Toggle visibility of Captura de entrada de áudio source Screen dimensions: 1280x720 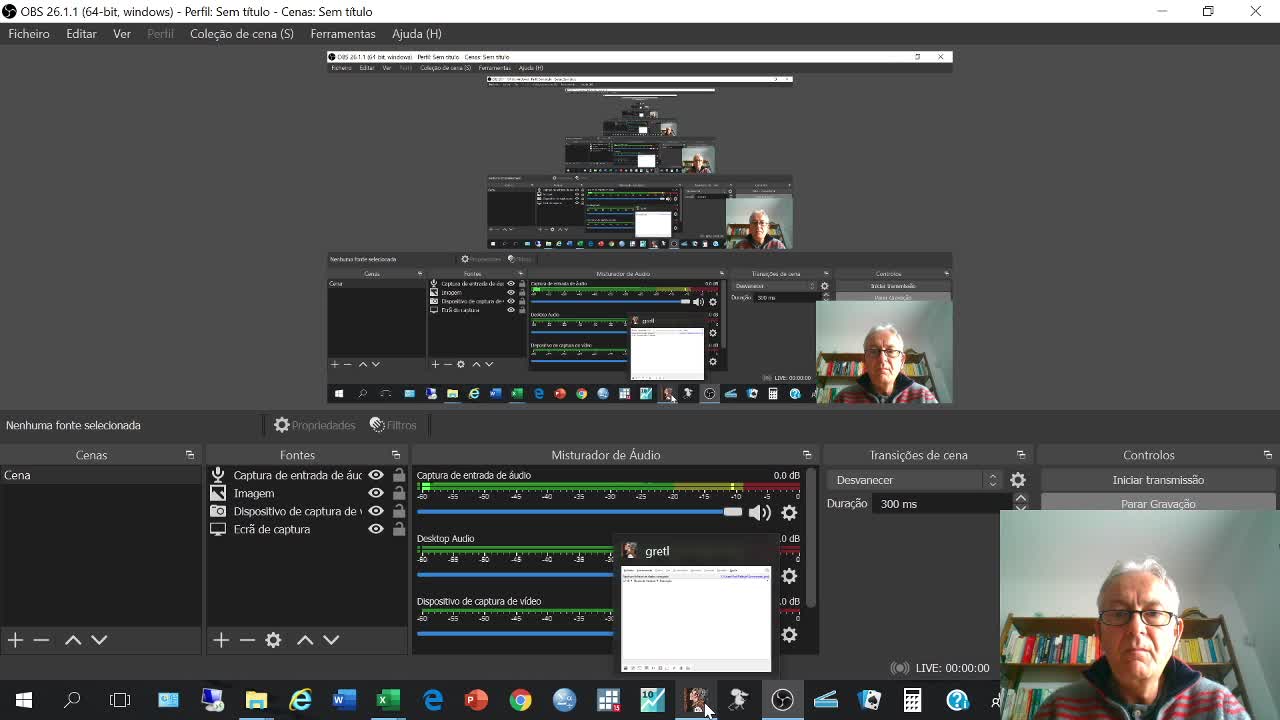point(376,475)
